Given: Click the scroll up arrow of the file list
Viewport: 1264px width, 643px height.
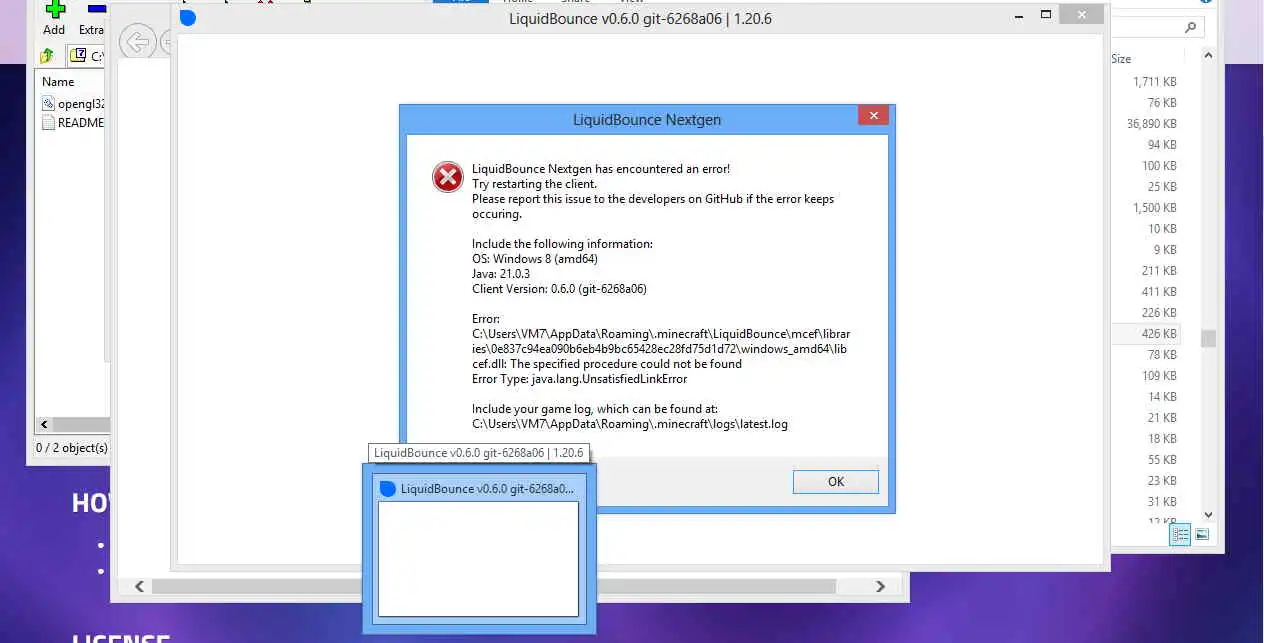Looking at the screenshot, I should [1208, 56].
